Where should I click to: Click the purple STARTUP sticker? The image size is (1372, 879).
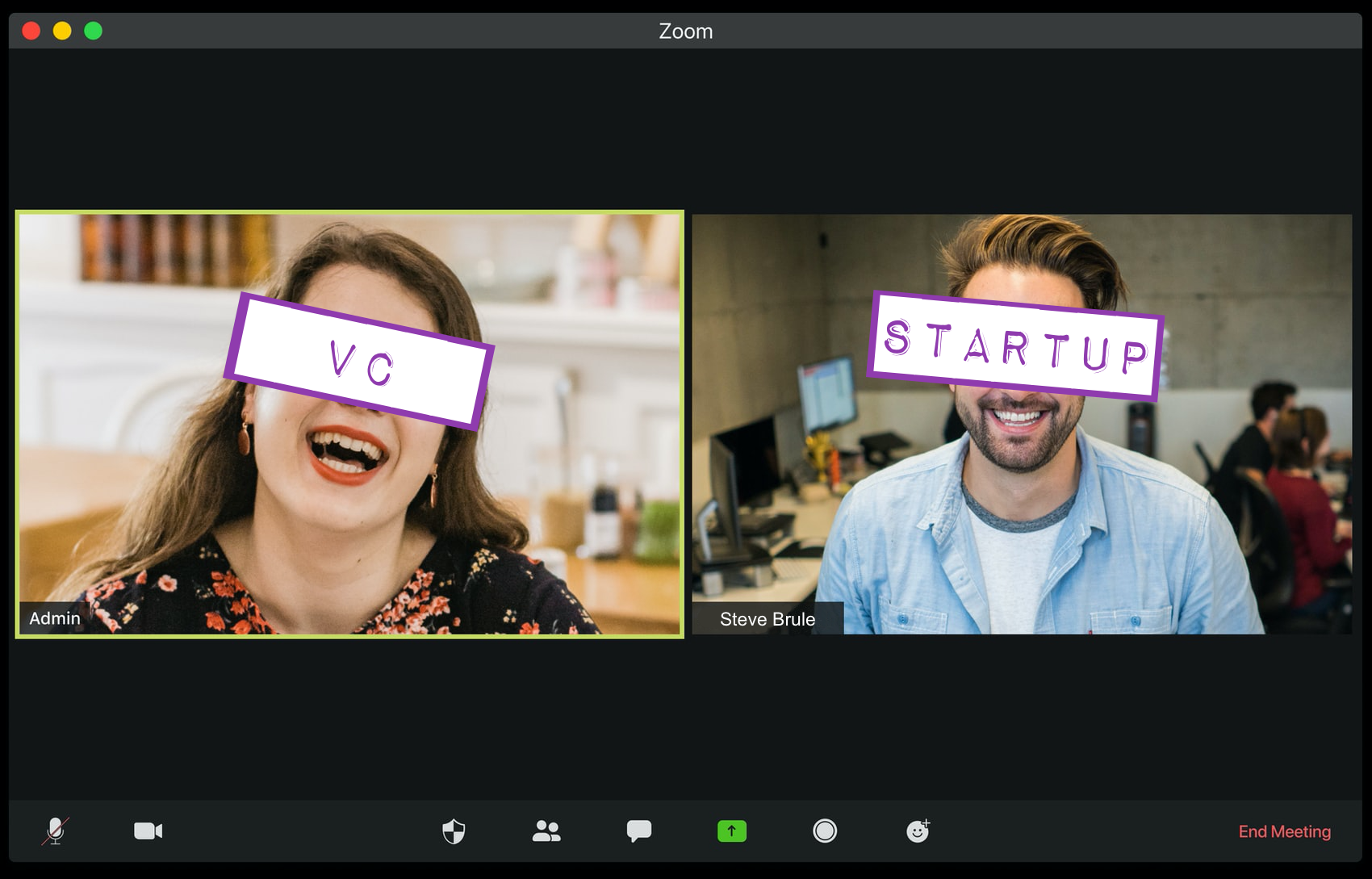click(1015, 346)
